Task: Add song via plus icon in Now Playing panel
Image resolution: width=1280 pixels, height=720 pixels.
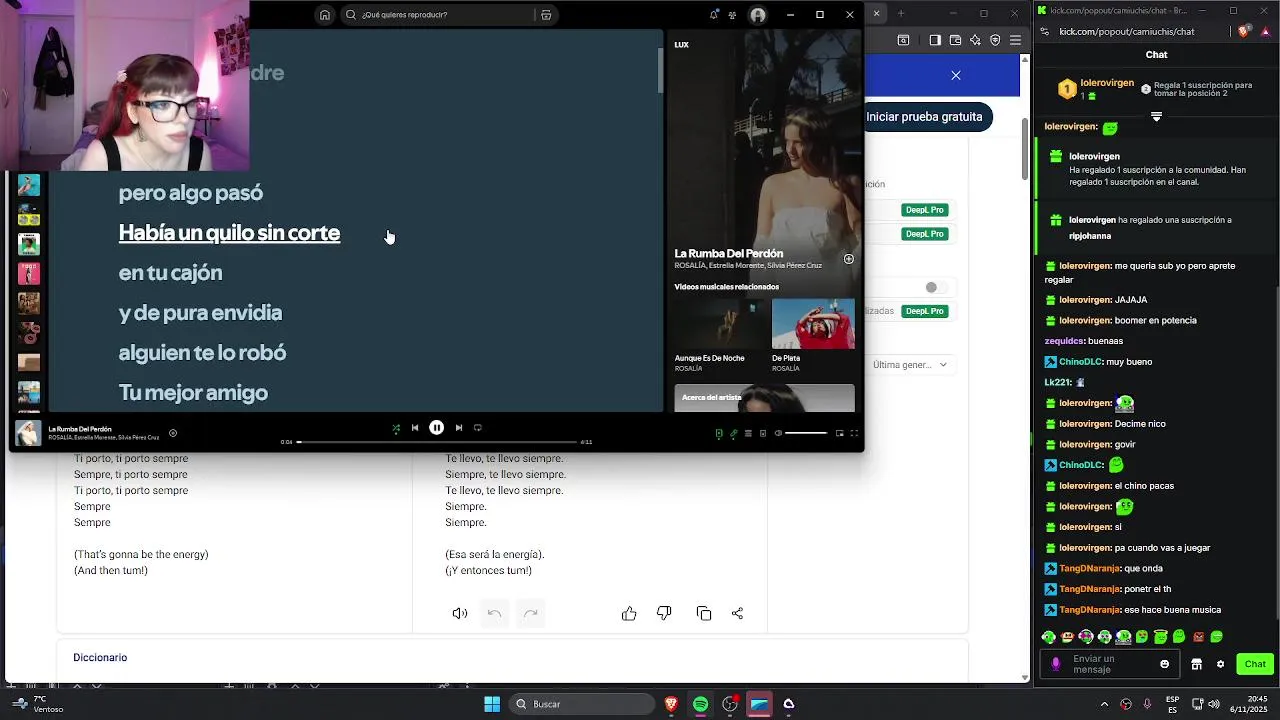Action: tap(848, 259)
